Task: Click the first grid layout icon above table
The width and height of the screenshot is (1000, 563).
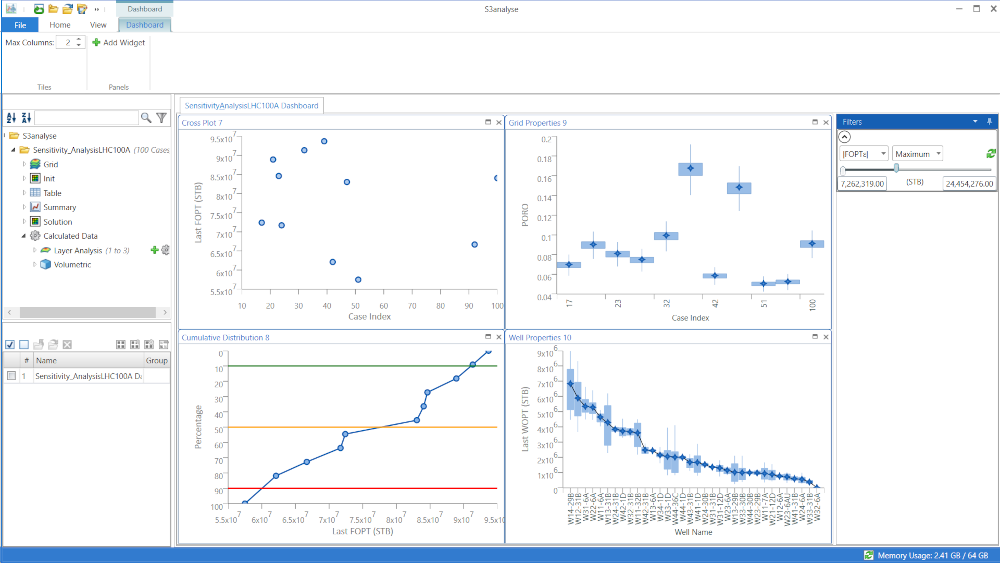Action: point(121,345)
